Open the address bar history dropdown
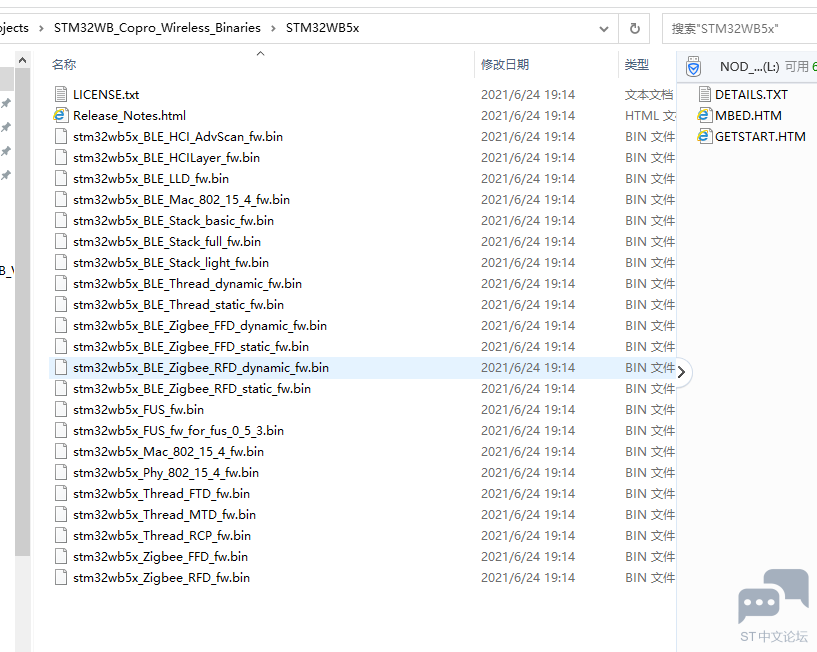The width and height of the screenshot is (817, 652). pyautogui.click(x=604, y=29)
